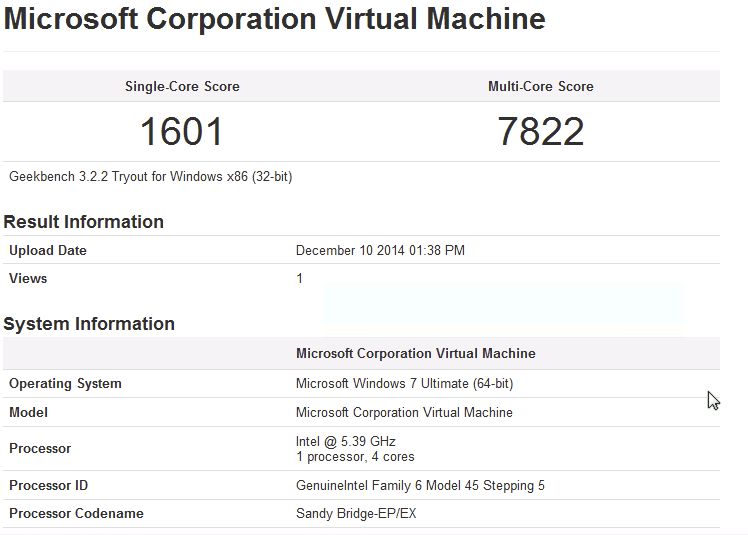Click the Result Information section heading
Viewport: 748px width, 535px height.
(x=83, y=222)
